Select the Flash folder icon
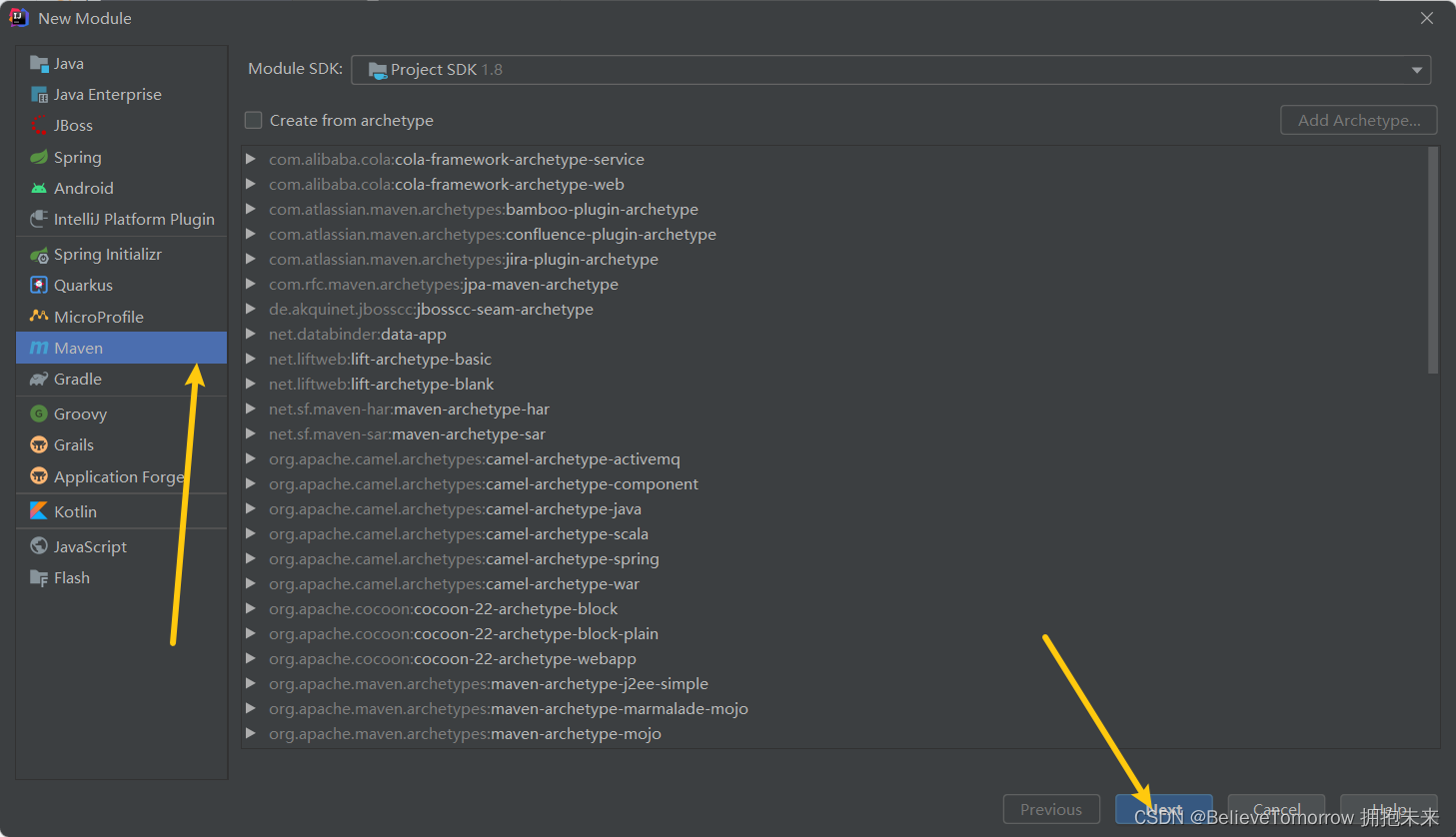1456x837 pixels. click(39, 578)
